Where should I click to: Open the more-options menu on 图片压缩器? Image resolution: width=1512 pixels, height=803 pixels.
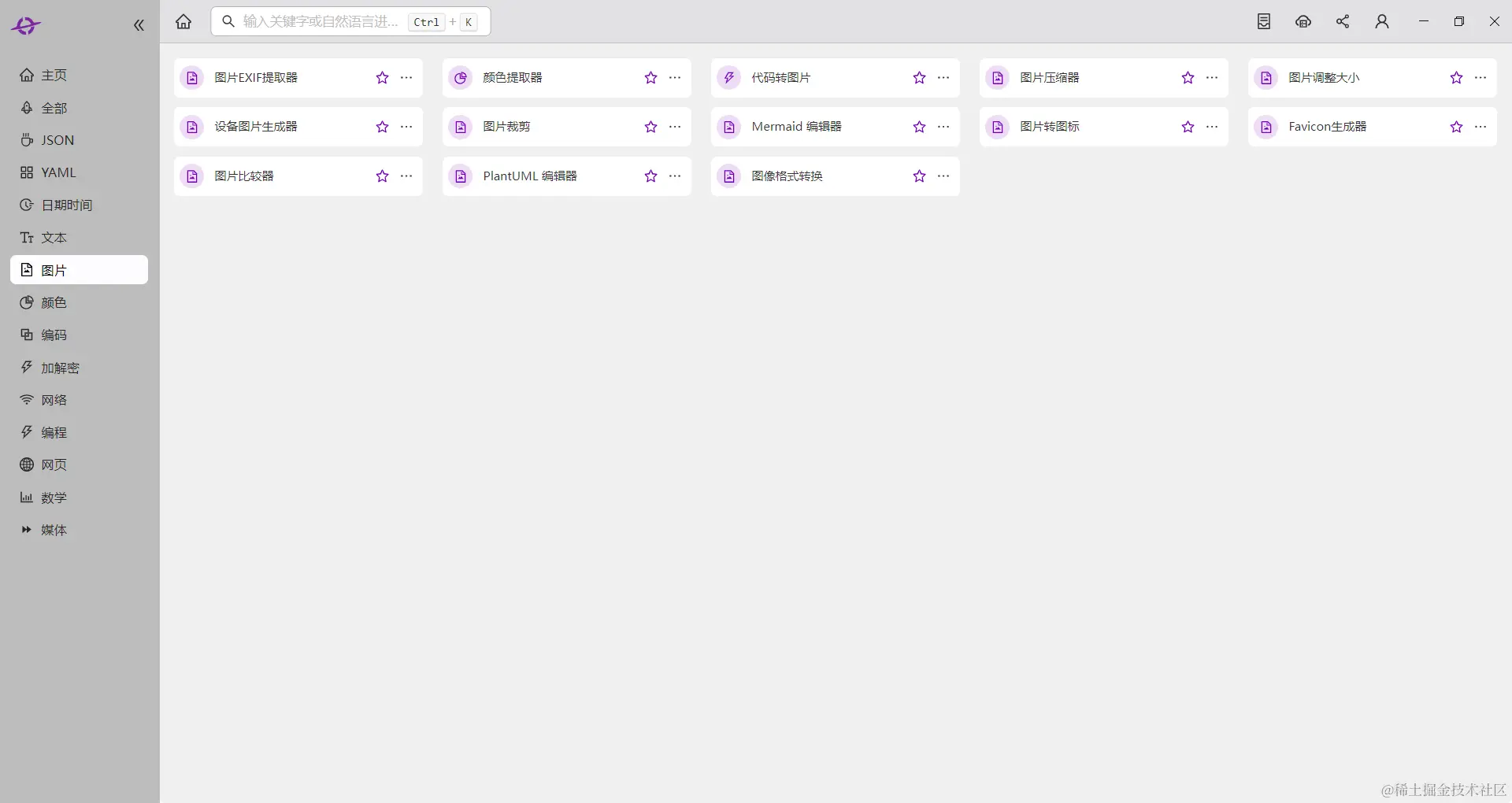click(x=1212, y=78)
